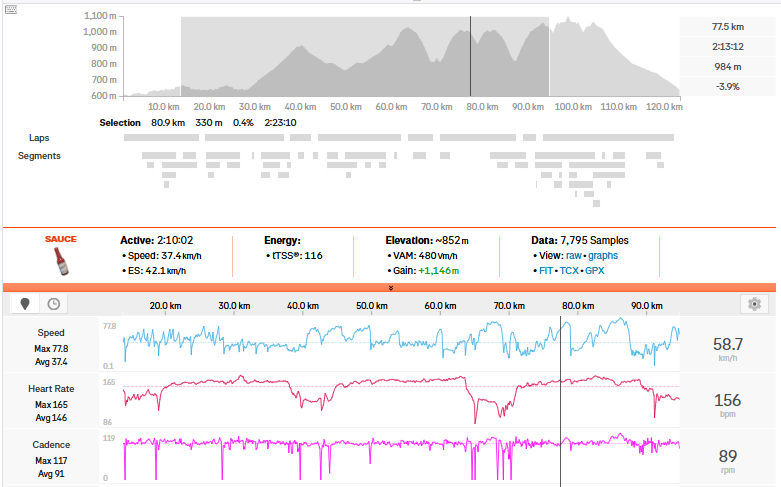Image resolution: width=781 pixels, height=487 pixels.
Task: Click the keyboard icon at top-left corner
Action: click(11, 9)
